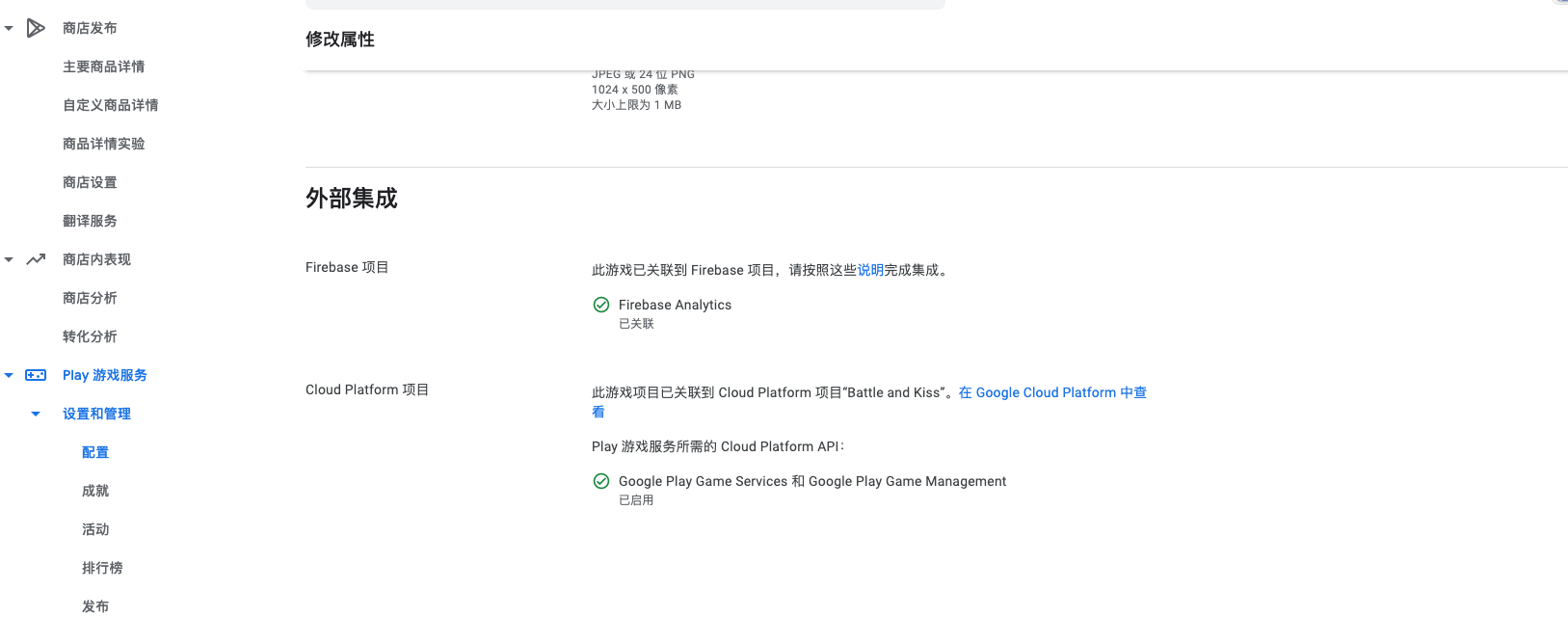The height and width of the screenshot is (617, 1568).
Task: Select 翻译服务 in the sidebar
Action: (90, 221)
